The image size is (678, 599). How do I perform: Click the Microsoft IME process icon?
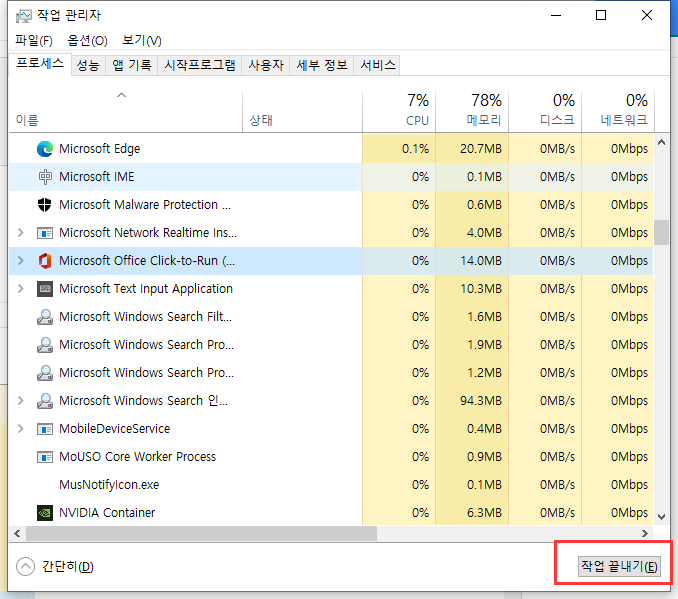point(45,177)
